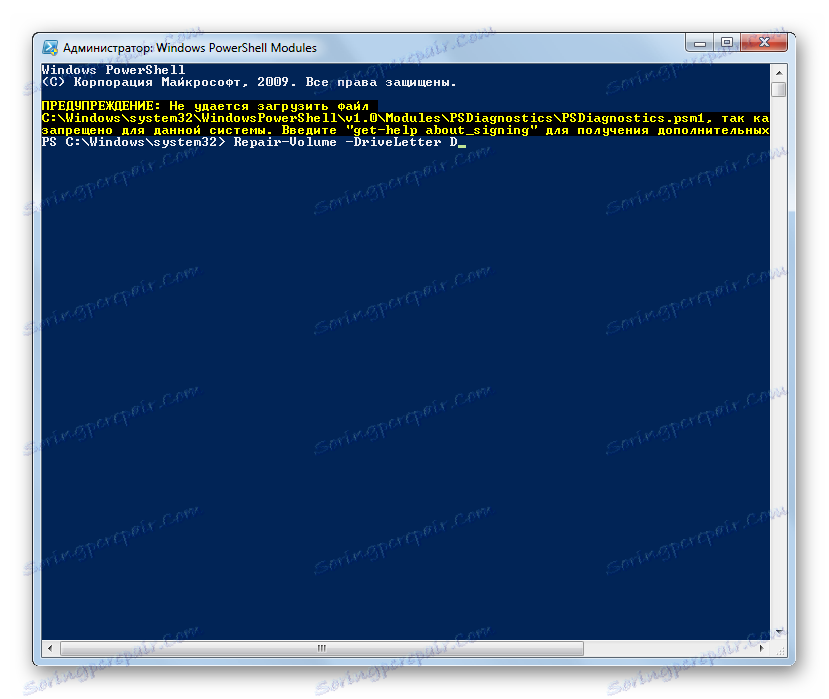
Task: Click the vertical scrollbar up arrow
Action: [x=779, y=71]
